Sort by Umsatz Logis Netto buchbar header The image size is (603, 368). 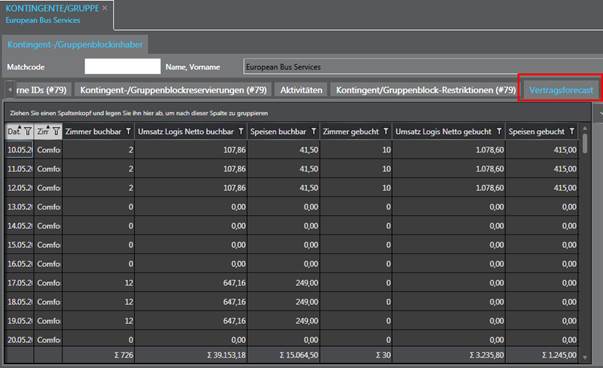click(186, 132)
